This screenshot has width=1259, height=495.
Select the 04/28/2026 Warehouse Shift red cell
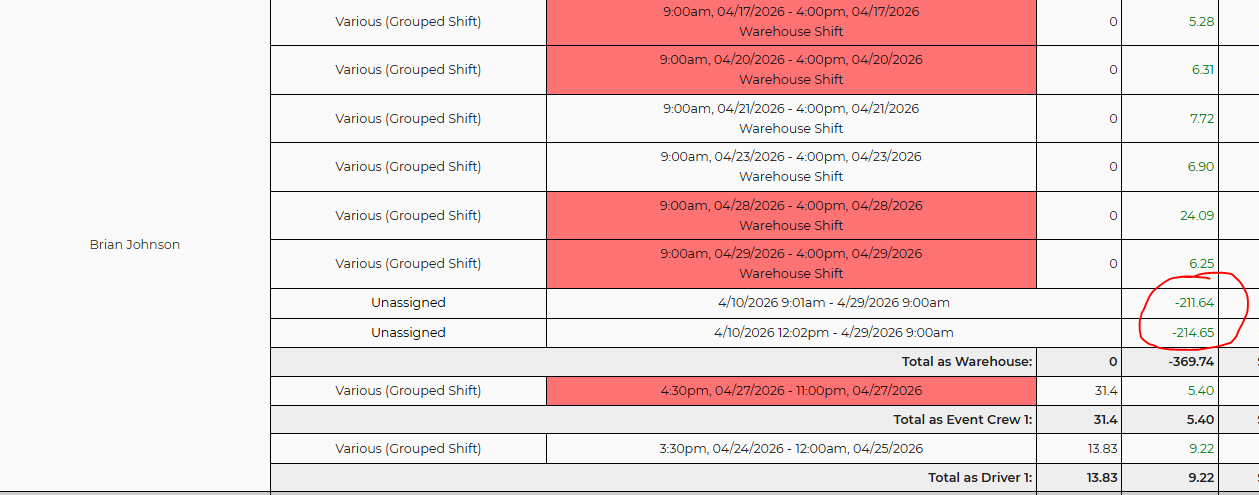tap(791, 215)
